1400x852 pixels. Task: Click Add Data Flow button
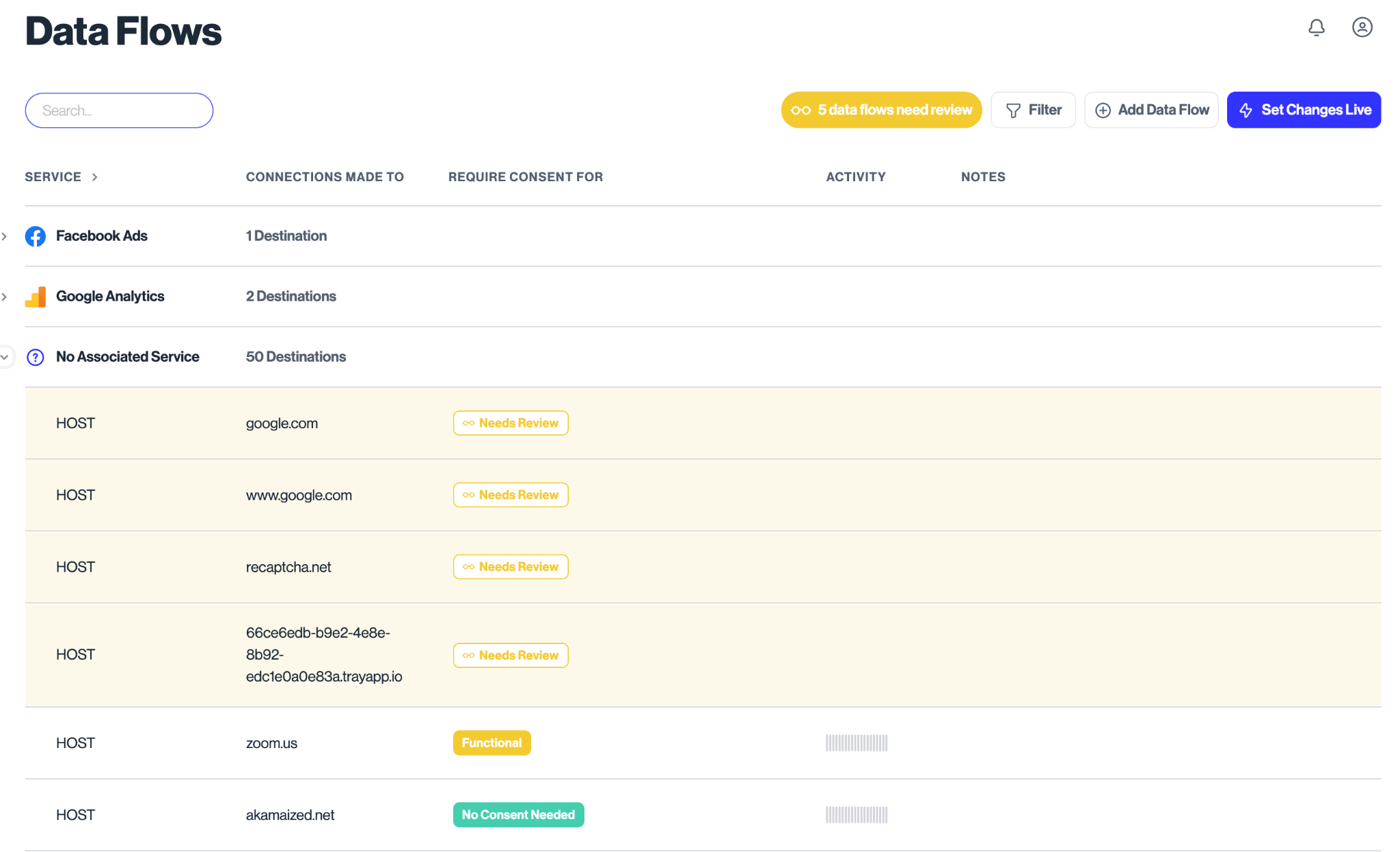click(x=1151, y=110)
